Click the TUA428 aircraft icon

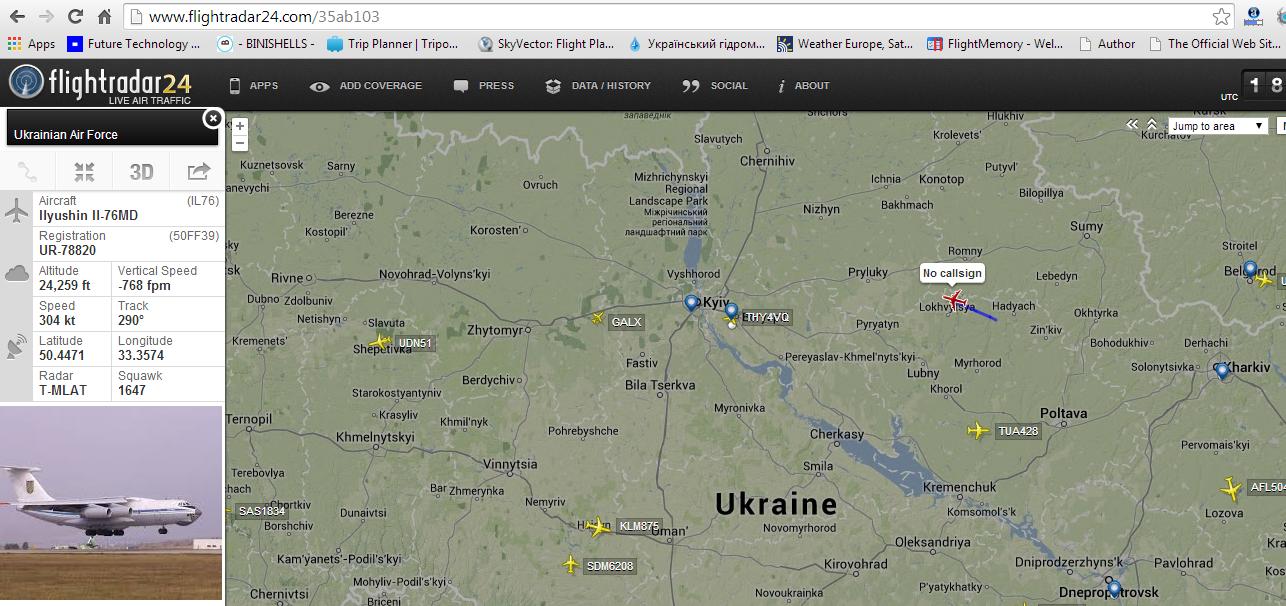click(x=978, y=431)
